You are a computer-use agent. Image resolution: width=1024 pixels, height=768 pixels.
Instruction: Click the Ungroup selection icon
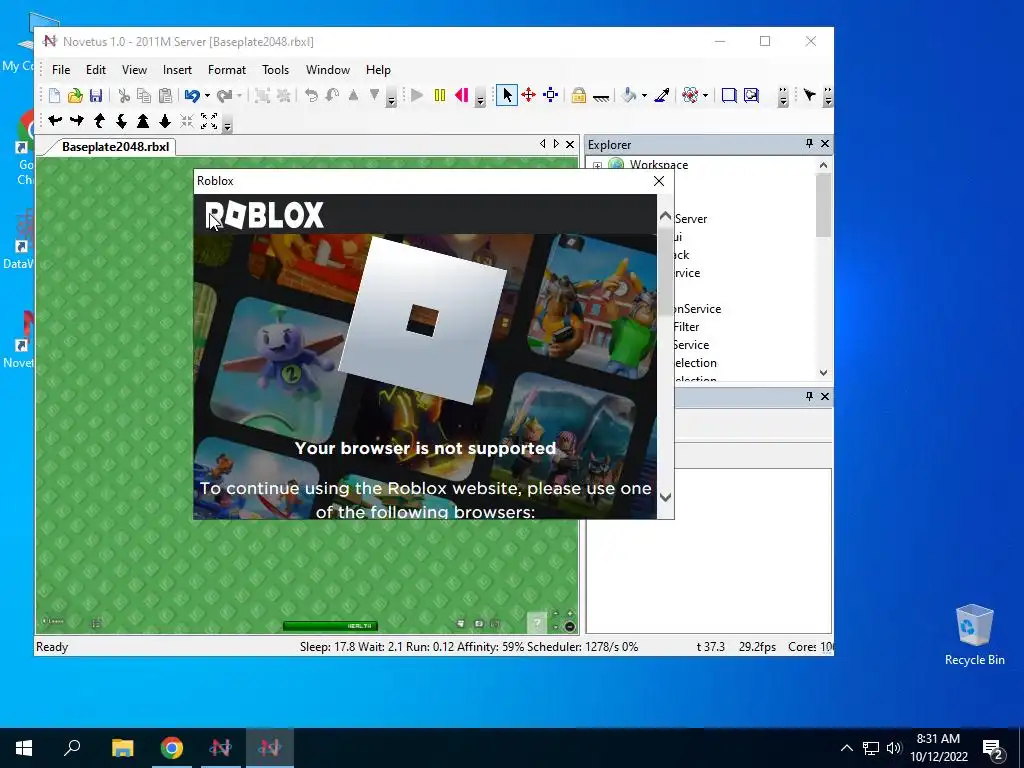click(x=283, y=95)
